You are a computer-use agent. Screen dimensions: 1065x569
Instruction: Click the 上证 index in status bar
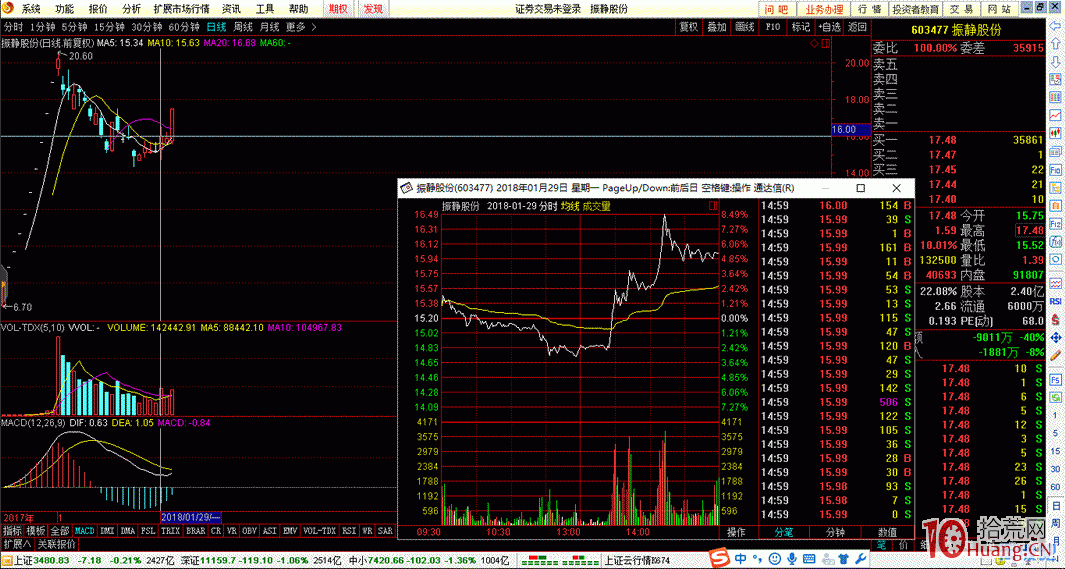[39, 560]
